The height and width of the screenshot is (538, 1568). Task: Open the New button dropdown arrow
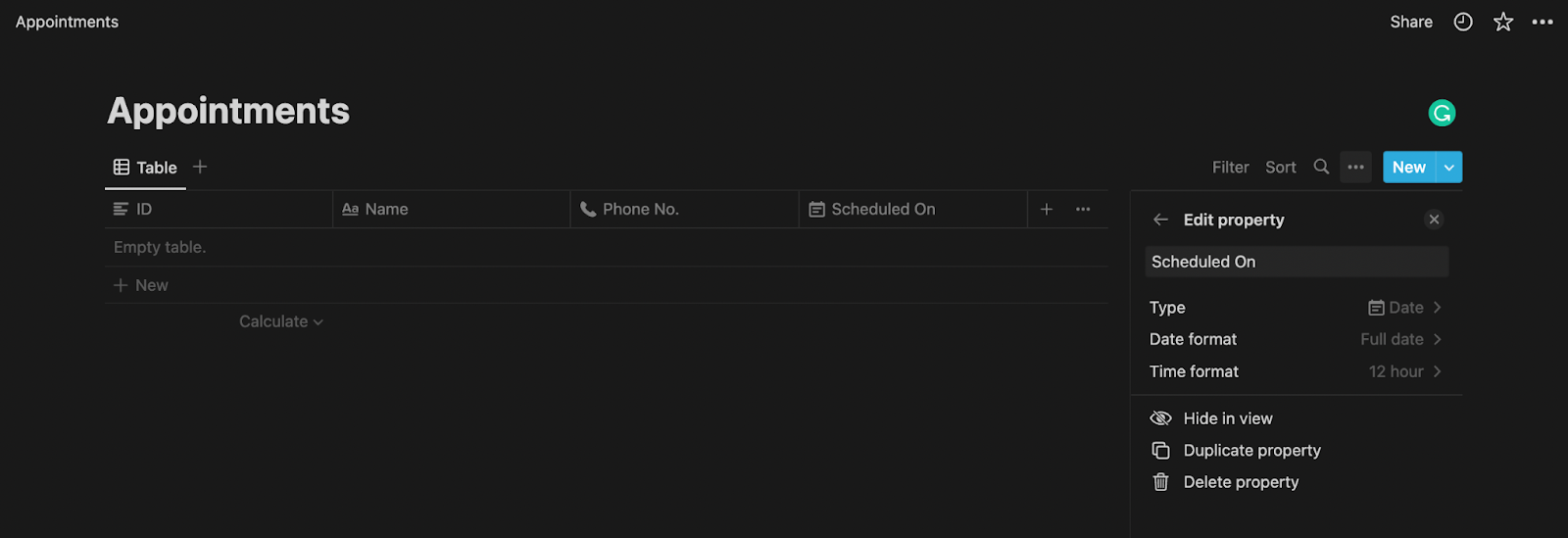(x=1449, y=167)
